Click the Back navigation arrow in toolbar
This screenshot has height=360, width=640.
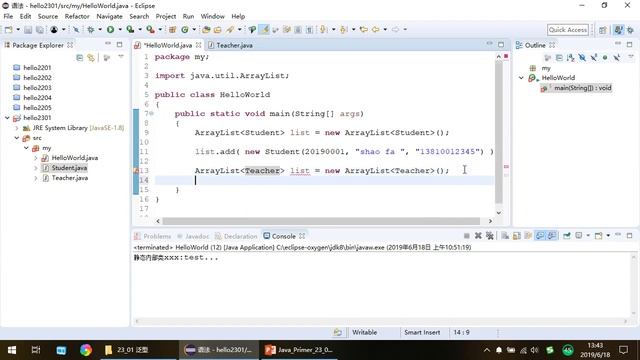click(376, 29)
